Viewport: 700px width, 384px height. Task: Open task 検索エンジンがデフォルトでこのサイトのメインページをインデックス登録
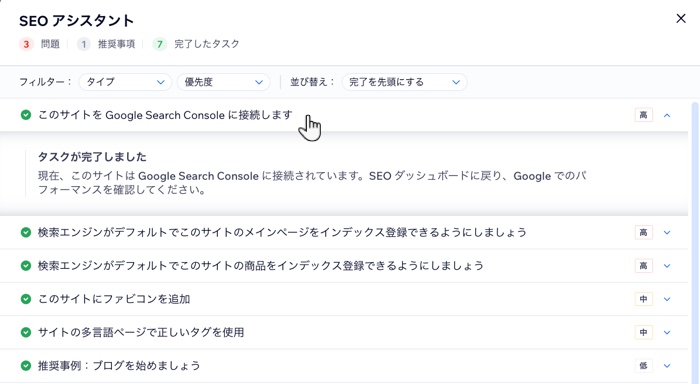282,233
